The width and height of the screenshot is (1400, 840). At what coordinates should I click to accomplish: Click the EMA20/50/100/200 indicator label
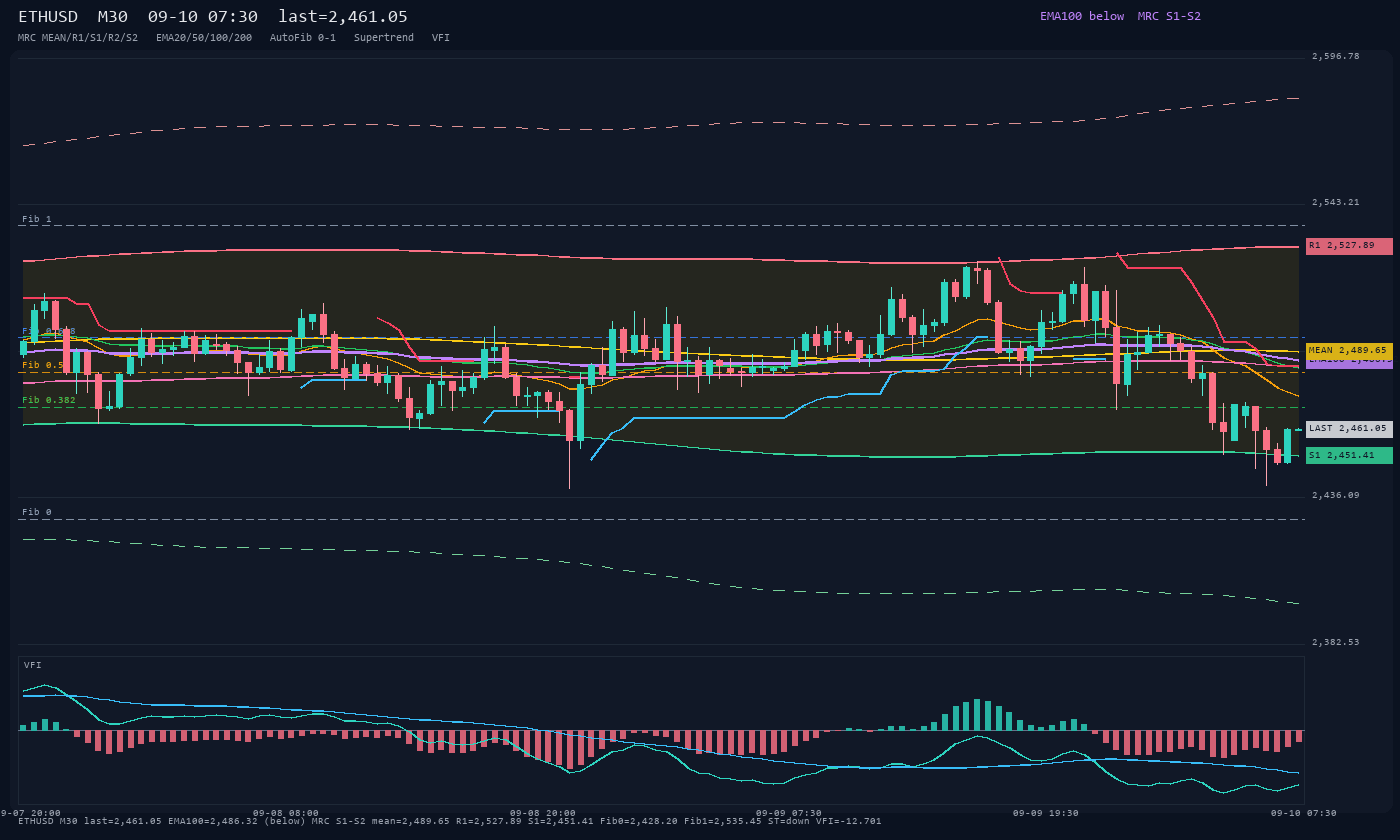pos(204,38)
